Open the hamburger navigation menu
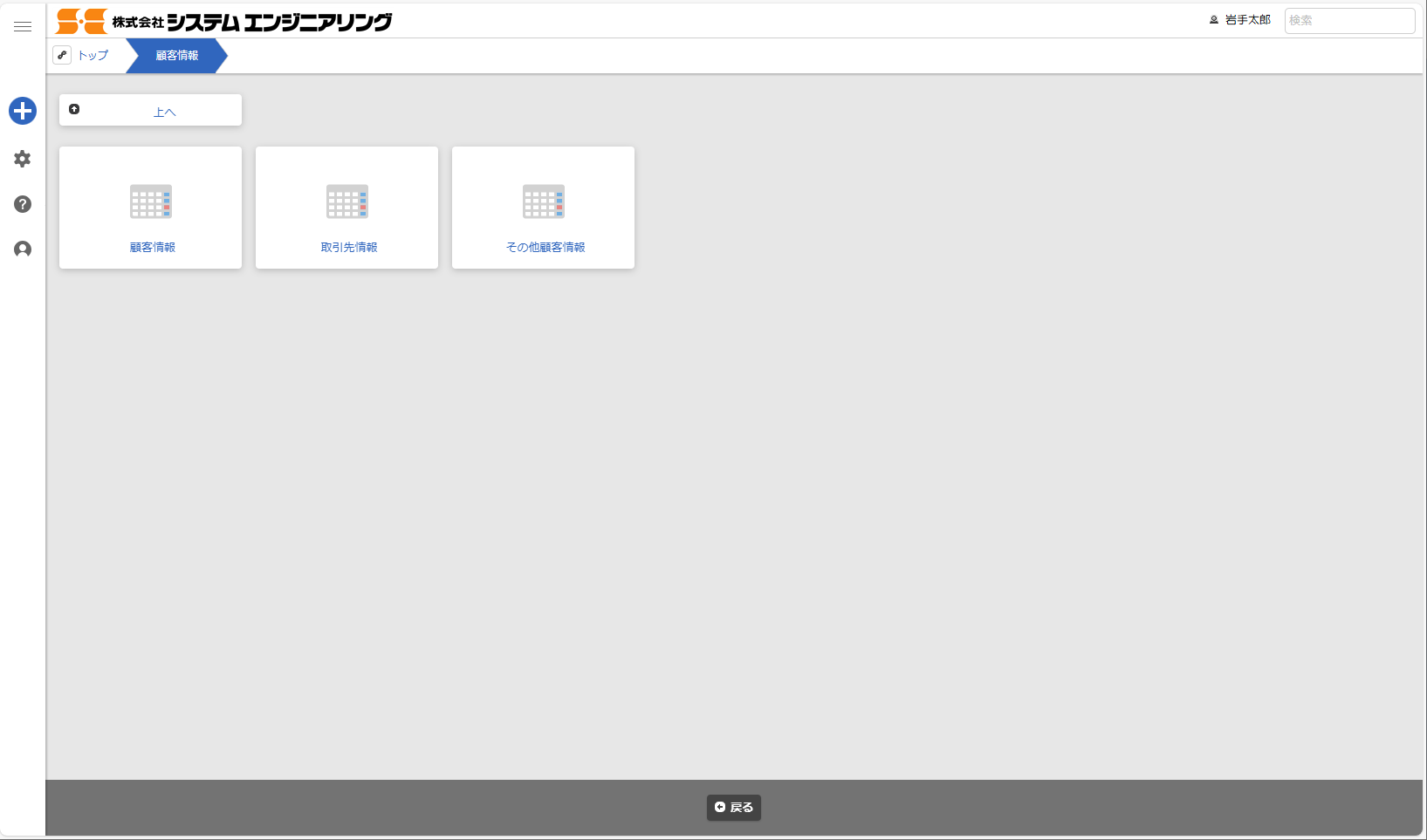The image size is (1427, 840). coord(23,27)
